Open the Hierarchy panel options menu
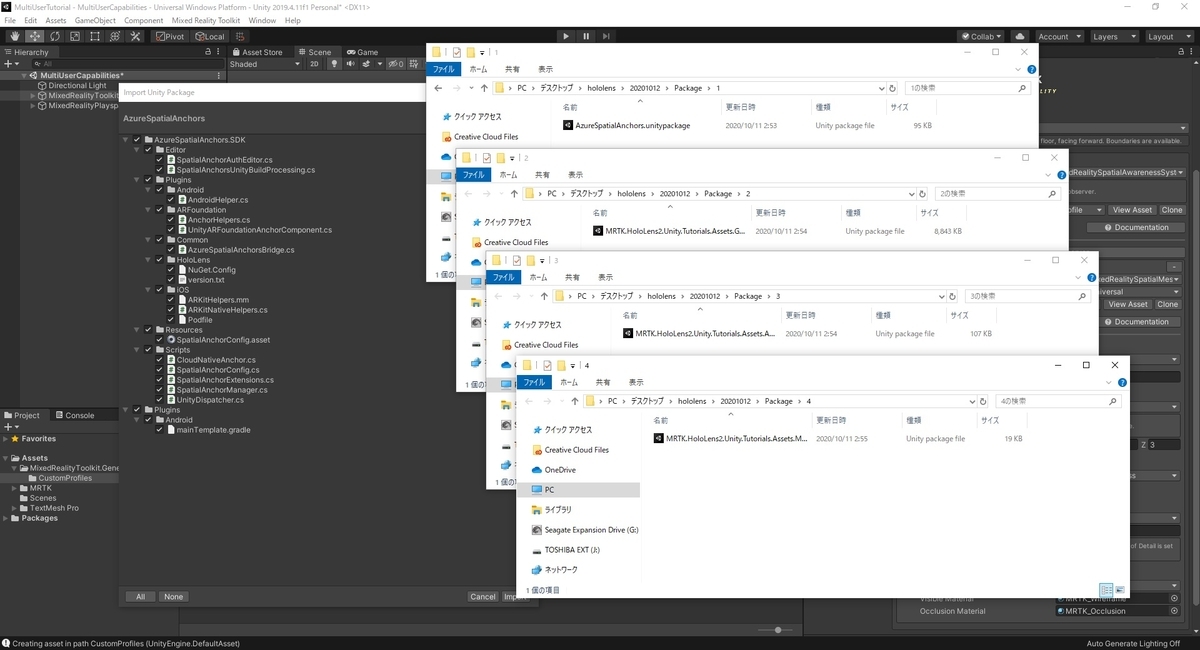This screenshot has width=1200, height=650. pos(219,52)
